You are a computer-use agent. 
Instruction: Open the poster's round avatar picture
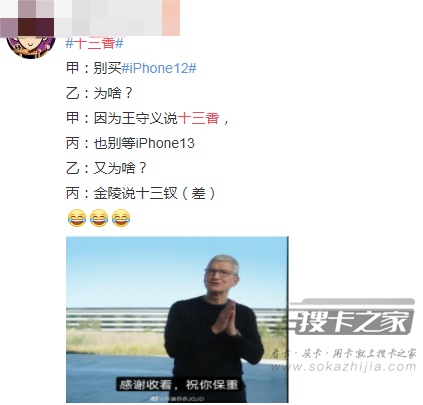coord(31,46)
